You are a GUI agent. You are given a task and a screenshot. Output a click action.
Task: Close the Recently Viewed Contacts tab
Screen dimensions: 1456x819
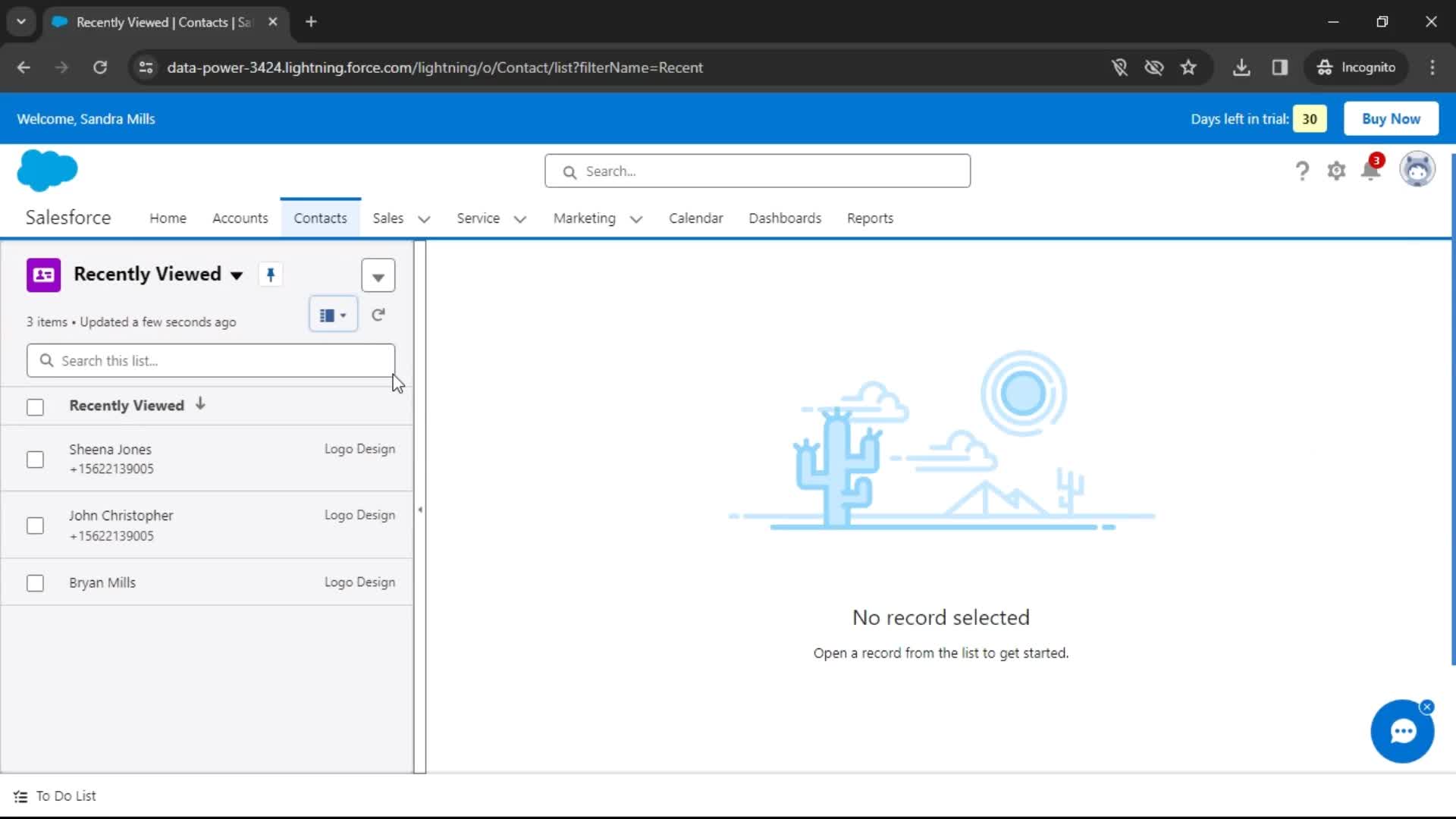point(273,22)
